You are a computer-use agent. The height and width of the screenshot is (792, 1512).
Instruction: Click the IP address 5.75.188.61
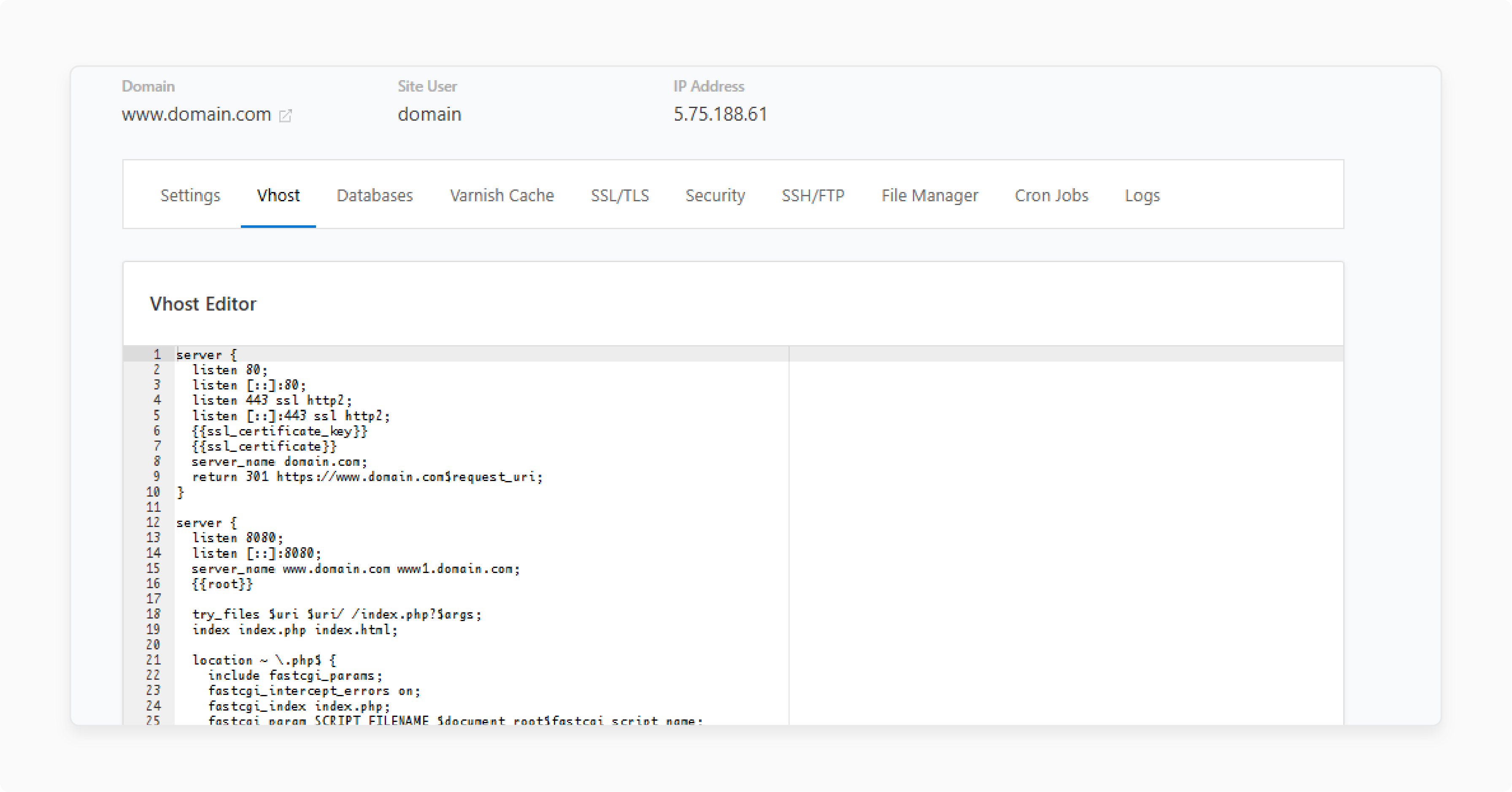pyautogui.click(x=720, y=114)
